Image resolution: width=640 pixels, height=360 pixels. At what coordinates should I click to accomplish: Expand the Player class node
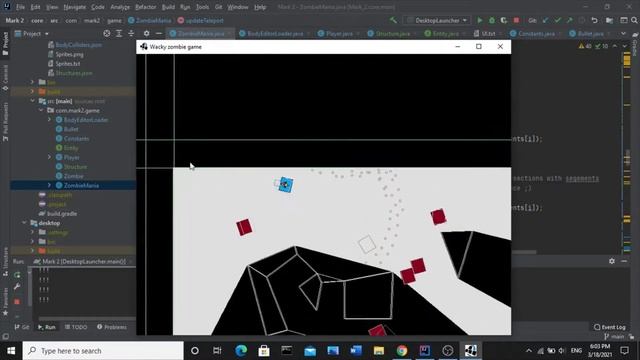tap(49, 157)
